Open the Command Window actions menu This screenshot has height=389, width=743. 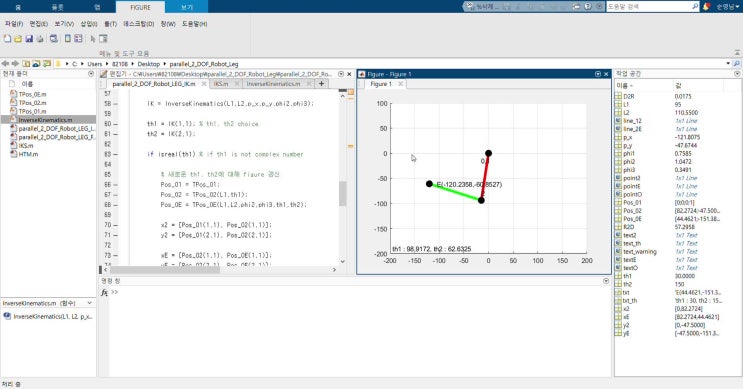pyautogui.click(x=606, y=281)
